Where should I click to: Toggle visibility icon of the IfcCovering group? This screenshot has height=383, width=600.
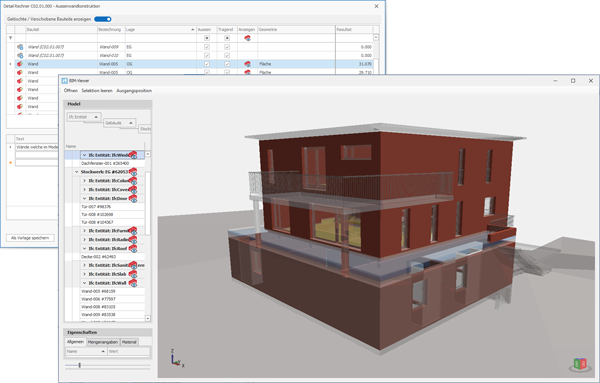click(133, 189)
